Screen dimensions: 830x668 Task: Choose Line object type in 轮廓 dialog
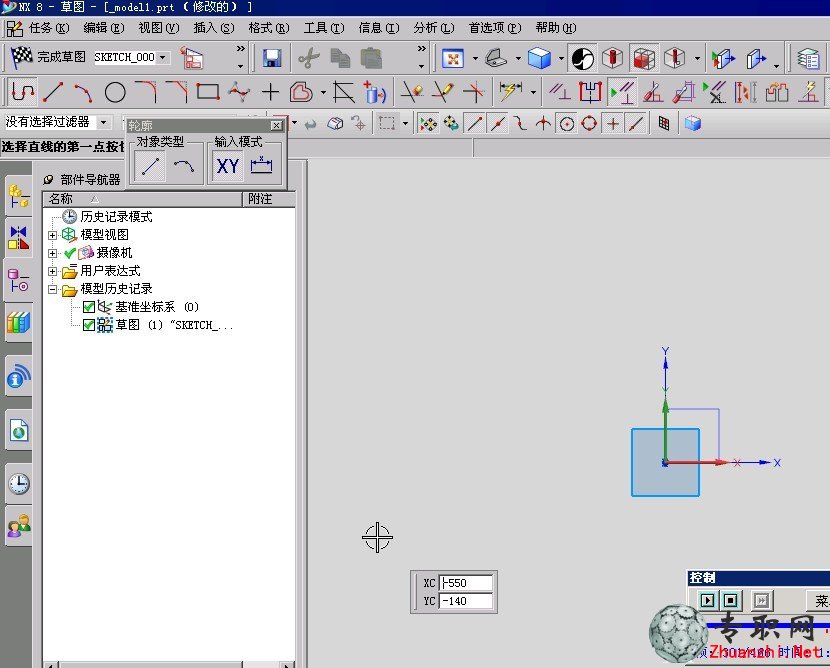(x=150, y=166)
